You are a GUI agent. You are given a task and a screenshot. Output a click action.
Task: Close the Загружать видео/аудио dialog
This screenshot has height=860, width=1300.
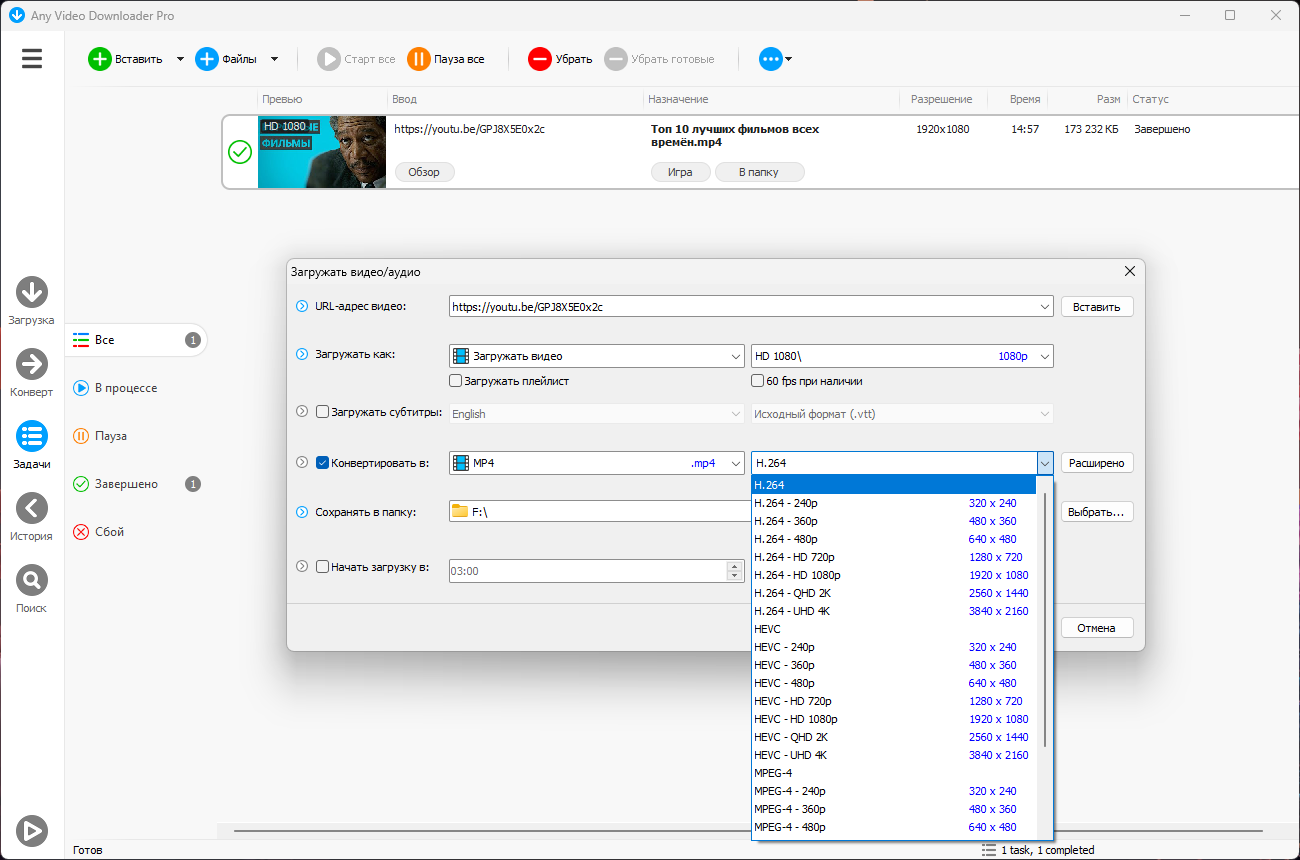(x=1130, y=271)
